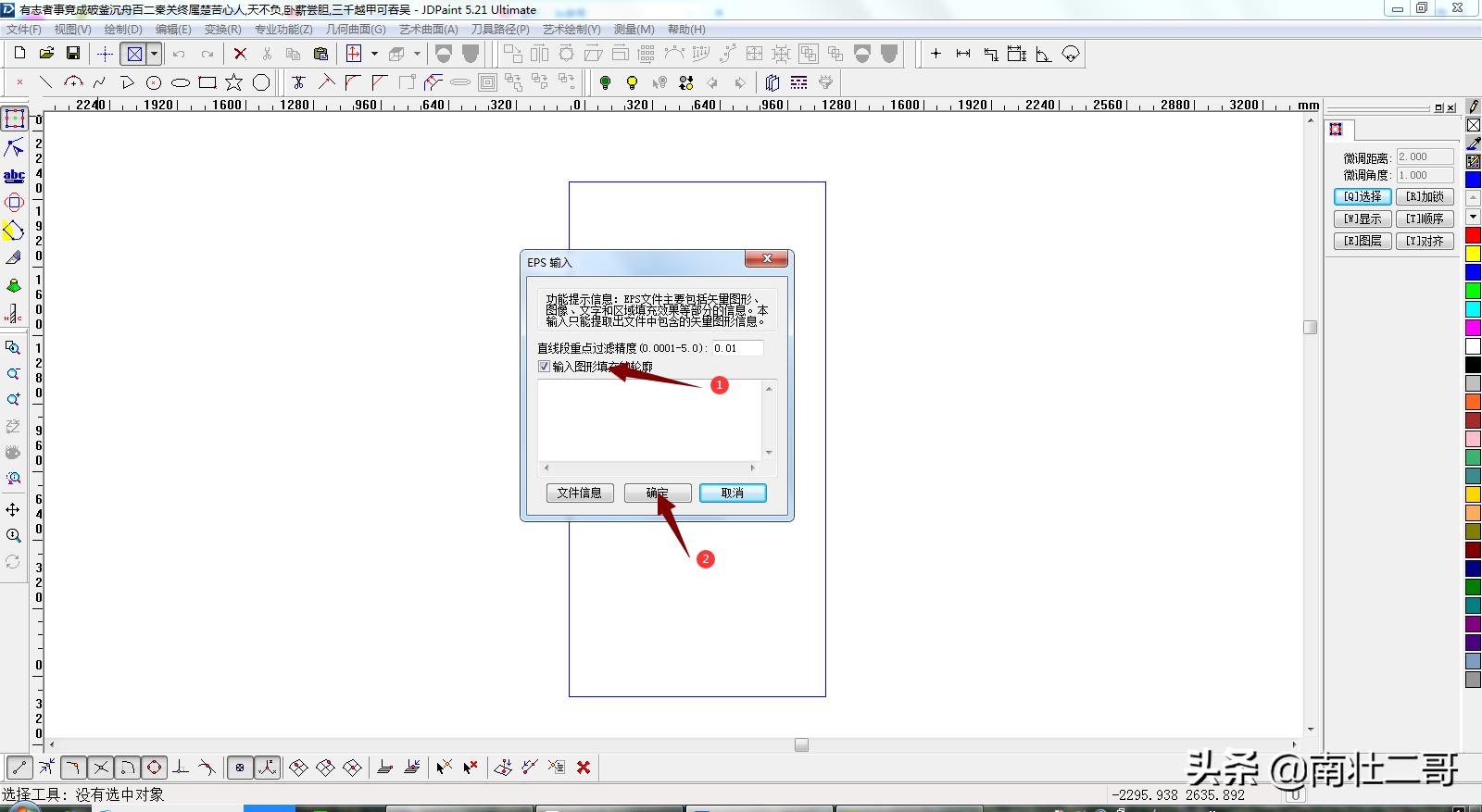The image size is (1482, 812).
Task: Click the zoom window magnifier in left toolbar
Action: (13, 348)
